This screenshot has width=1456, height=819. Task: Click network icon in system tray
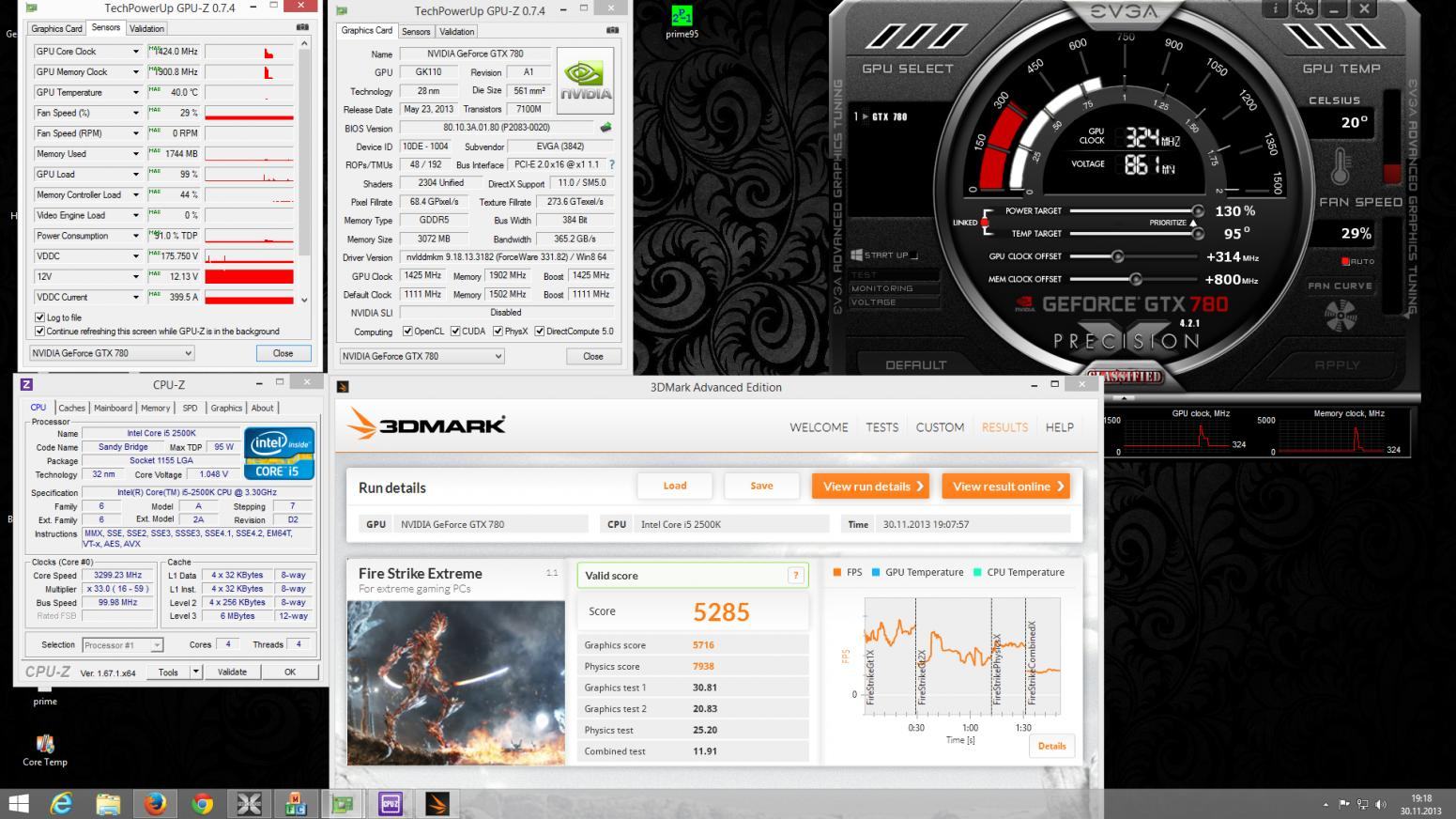pyautogui.click(x=1362, y=804)
